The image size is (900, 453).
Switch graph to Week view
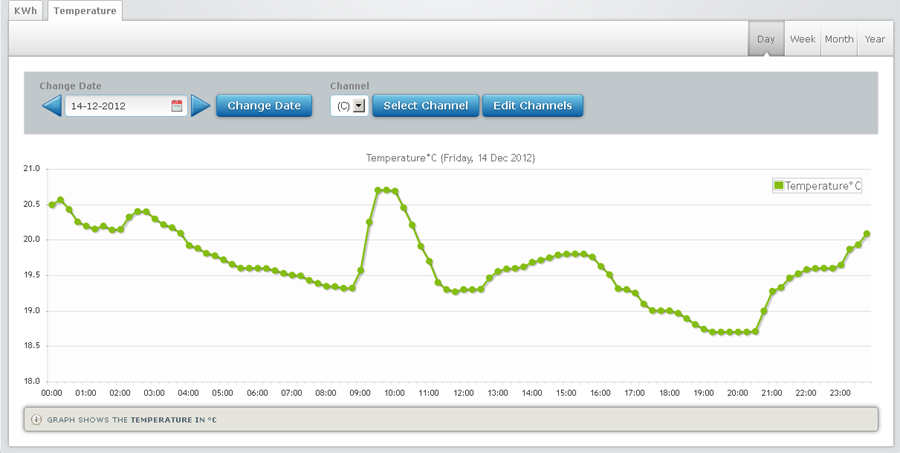tap(803, 39)
